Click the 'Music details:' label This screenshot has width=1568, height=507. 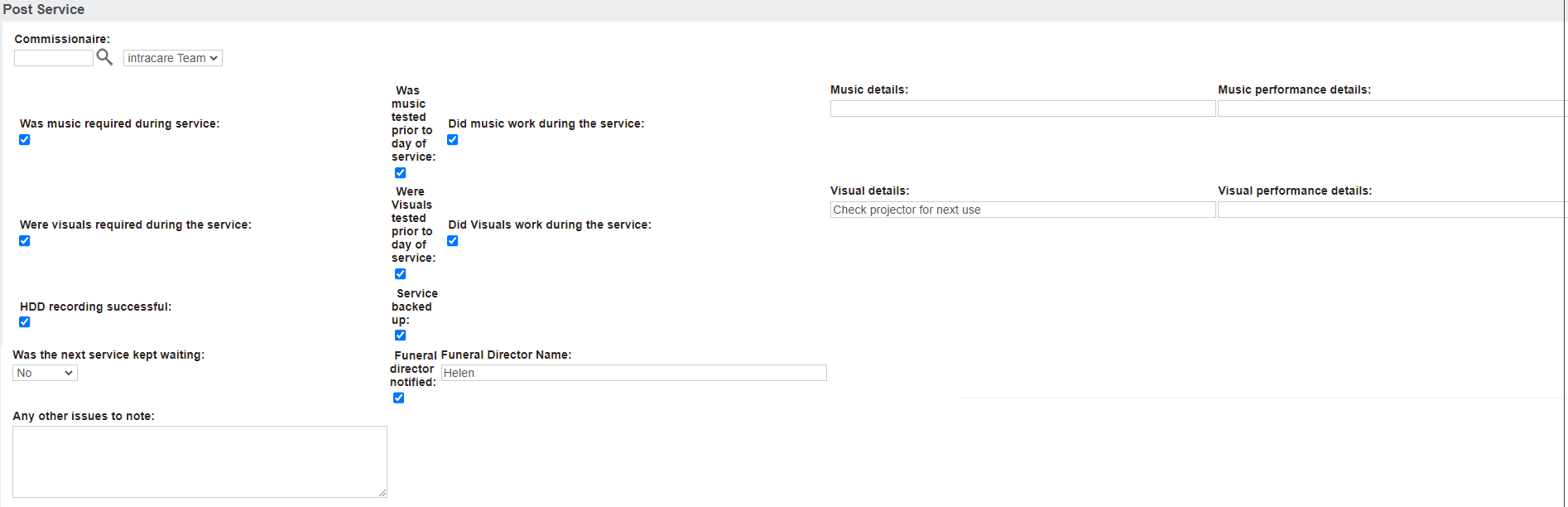coord(869,89)
